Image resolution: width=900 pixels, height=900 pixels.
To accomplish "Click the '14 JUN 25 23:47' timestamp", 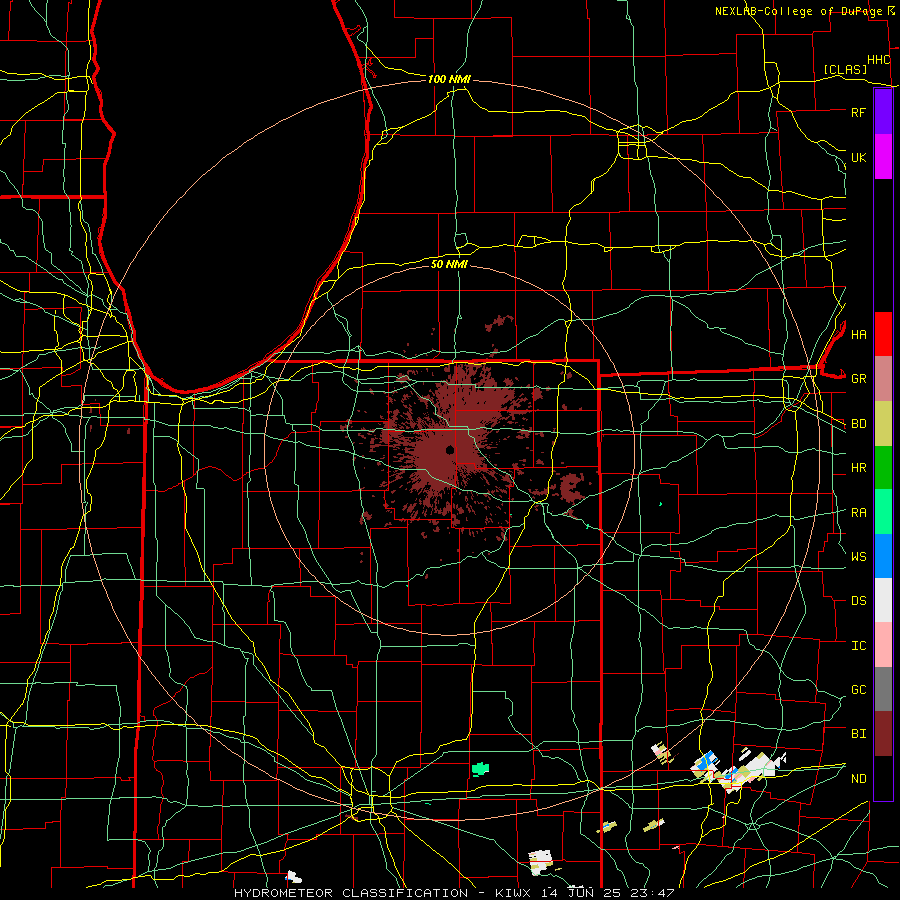I will point(607,893).
